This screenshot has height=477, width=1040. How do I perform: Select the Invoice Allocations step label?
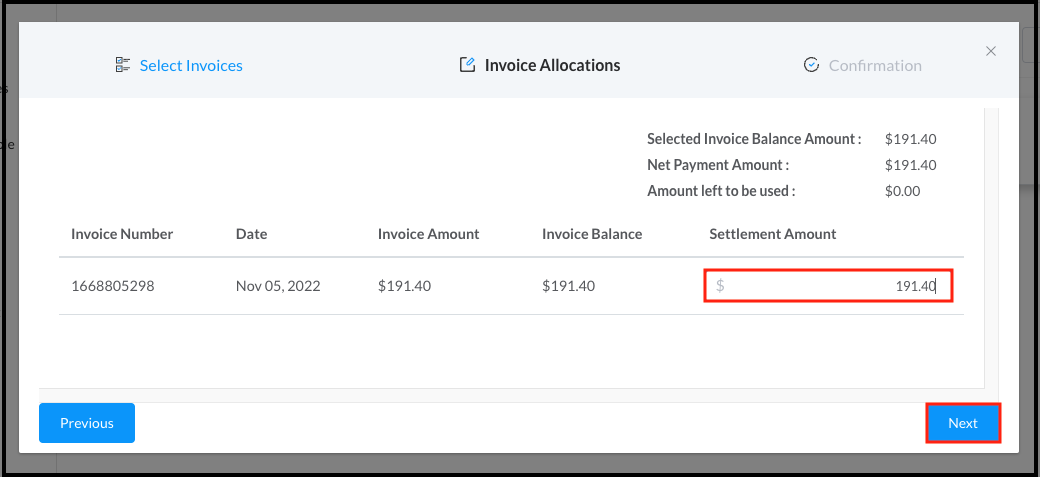tap(552, 65)
